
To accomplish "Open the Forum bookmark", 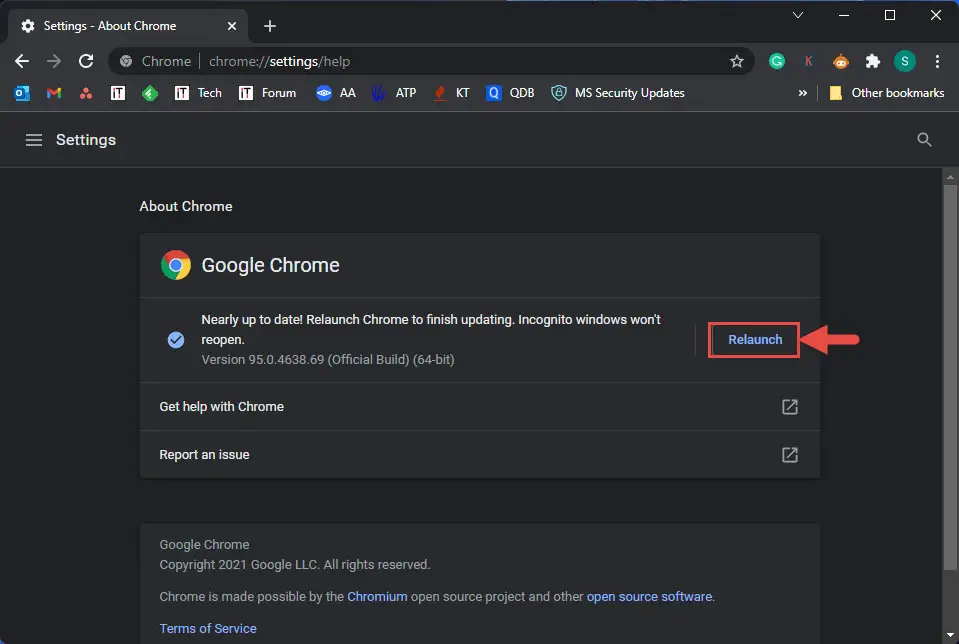I will coord(267,93).
